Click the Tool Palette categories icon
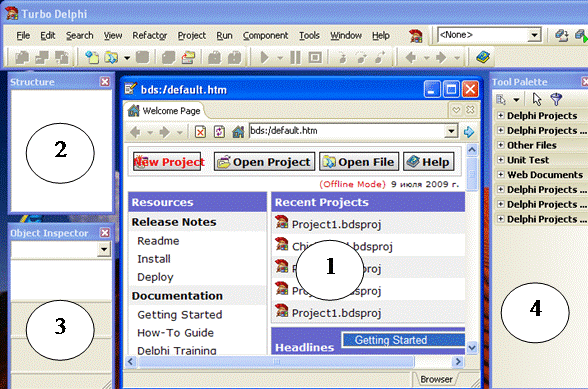 tap(501, 100)
